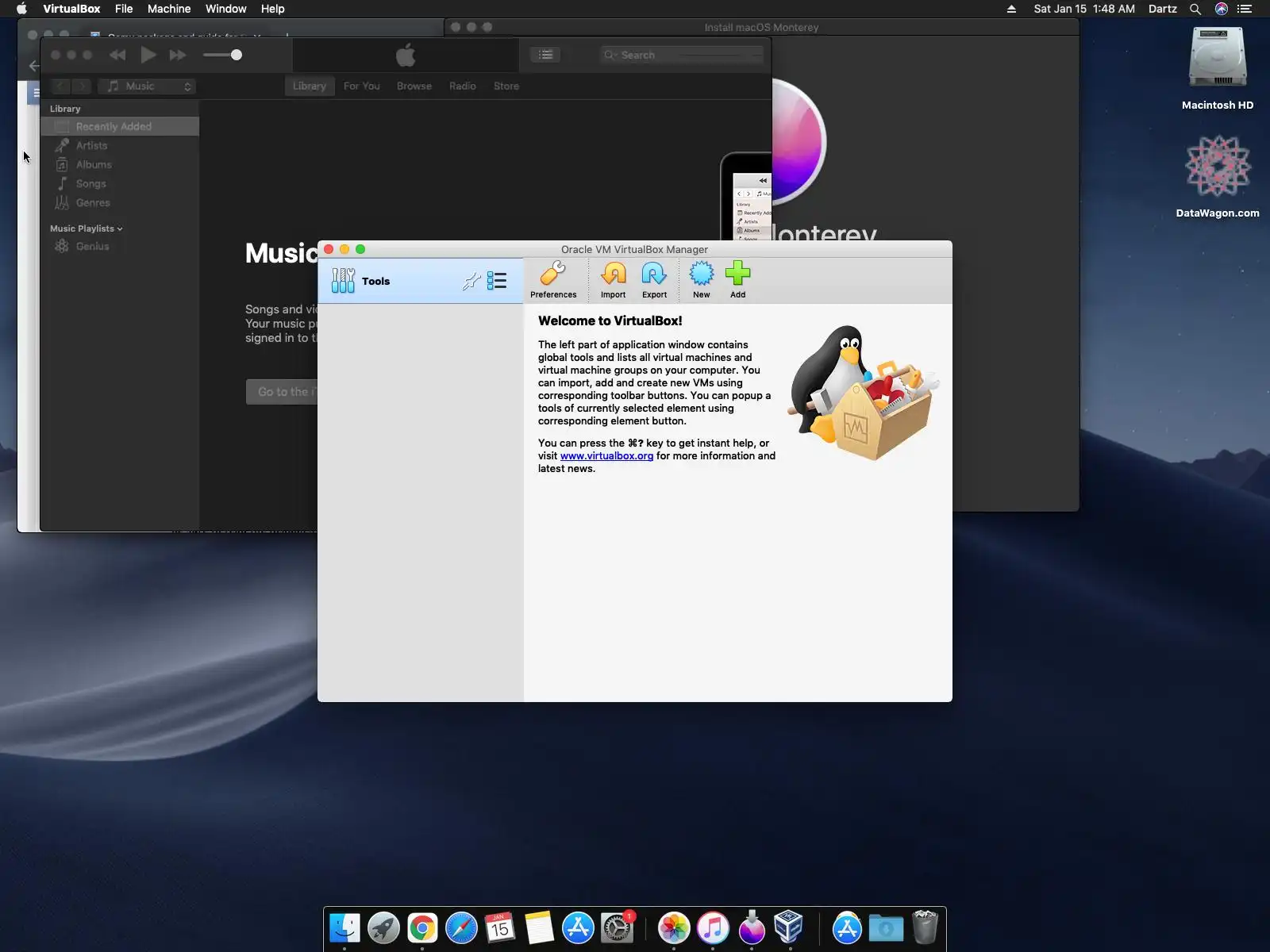Open VirtualBox Preferences from the toolbar
The height and width of the screenshot is (952, 1270).
coord(553,281)
